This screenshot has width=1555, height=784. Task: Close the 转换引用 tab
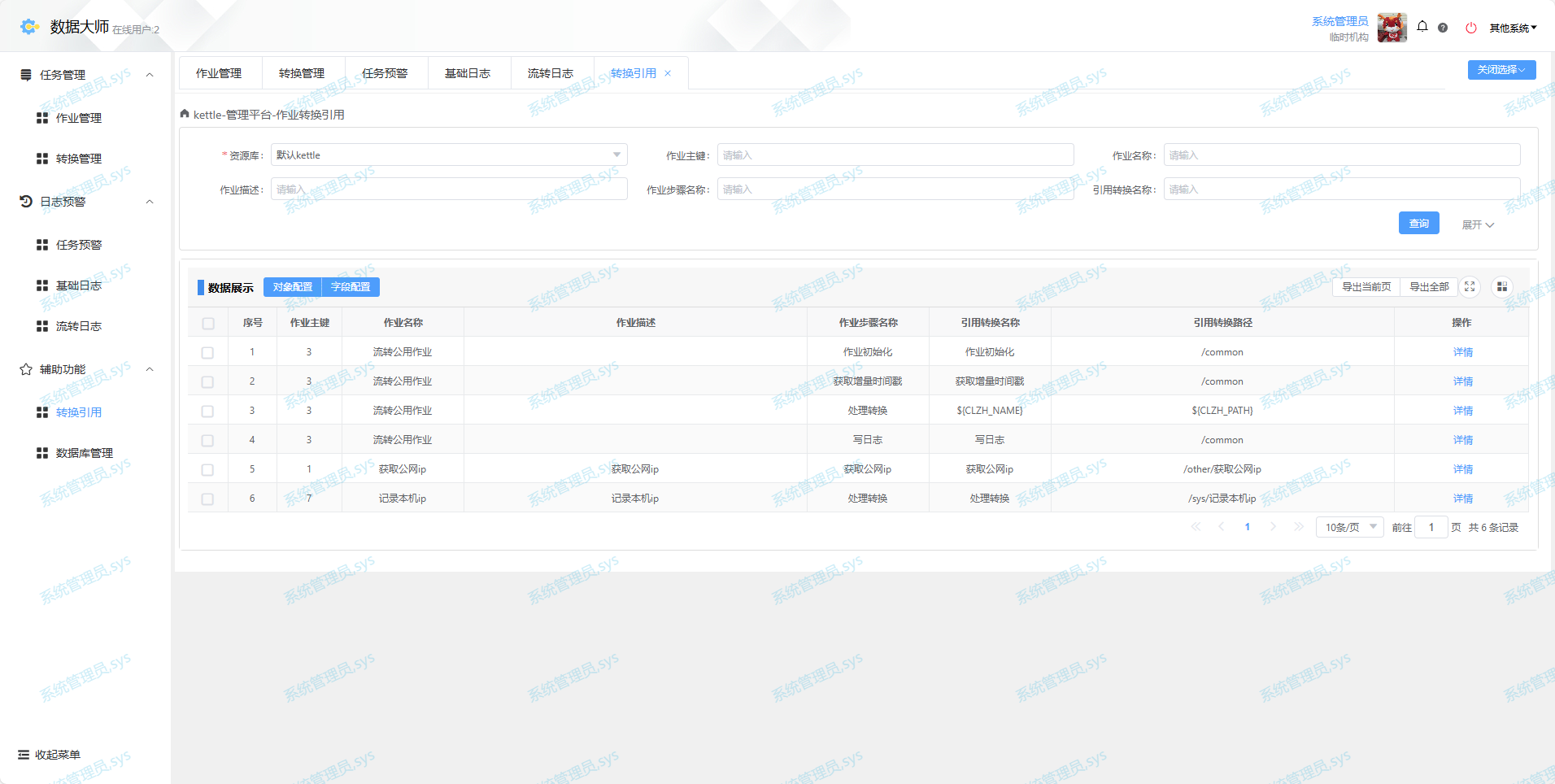[668, 73]
